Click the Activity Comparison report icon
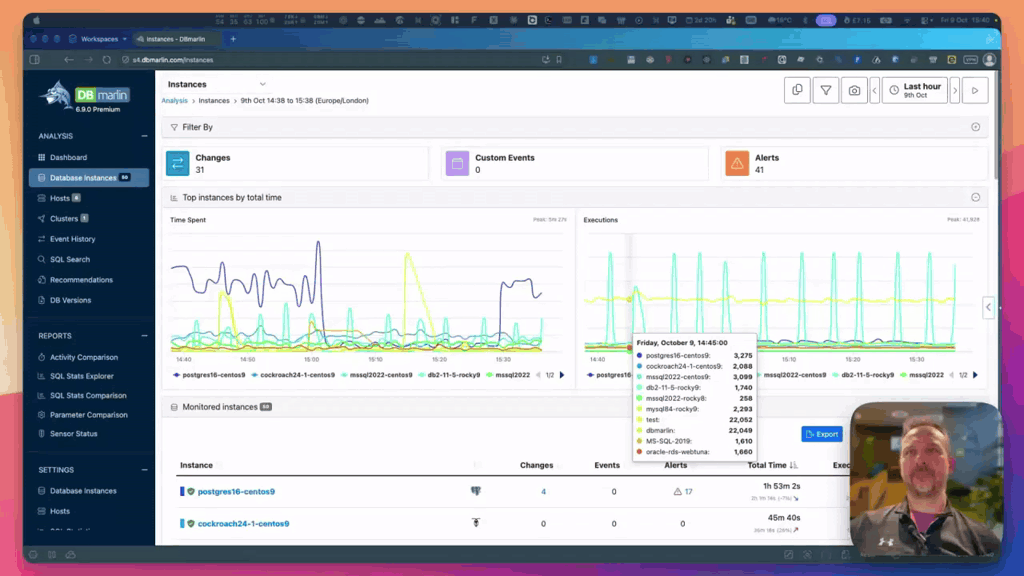The height and width of the screenshot is (576, 1024). [x=42, y=357]
